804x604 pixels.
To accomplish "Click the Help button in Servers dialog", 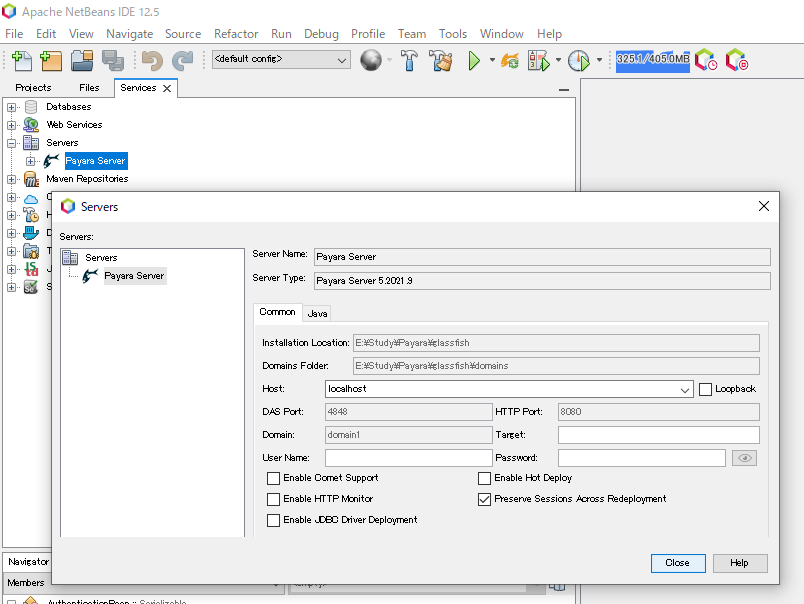I will (739, 563).
